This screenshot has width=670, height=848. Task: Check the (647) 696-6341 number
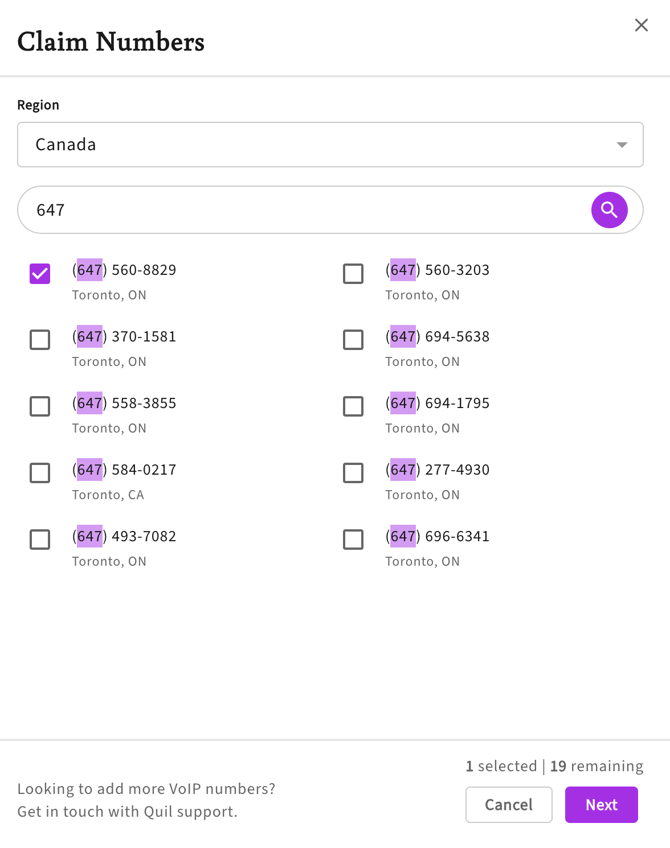tap(353, 539)
